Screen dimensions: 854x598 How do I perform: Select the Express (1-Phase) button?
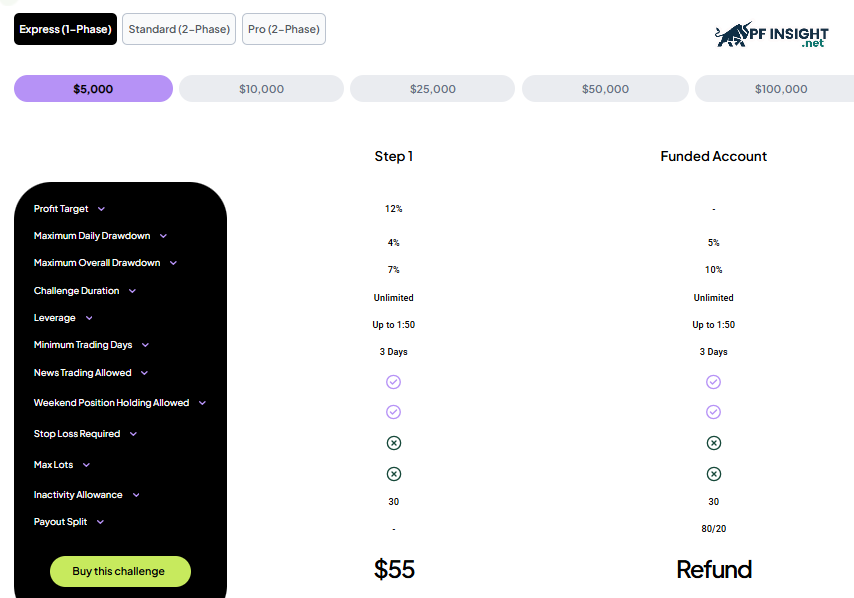tap(65, 29)
